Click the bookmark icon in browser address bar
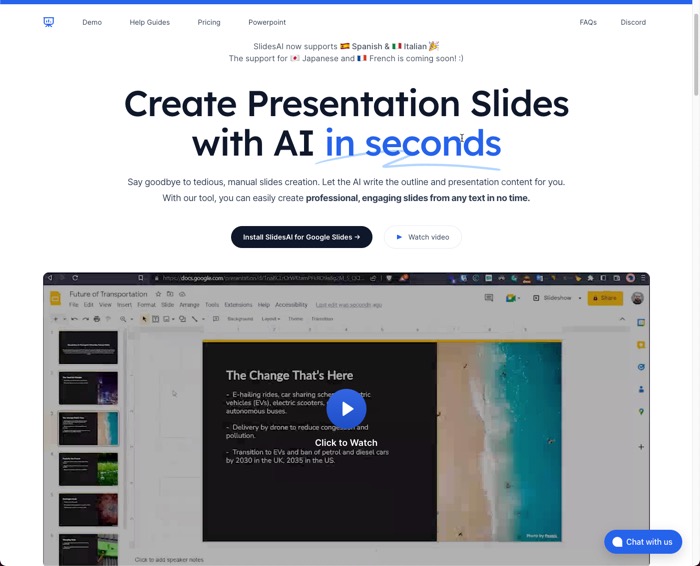Viewport: 700px width, 566px height. 141,278
